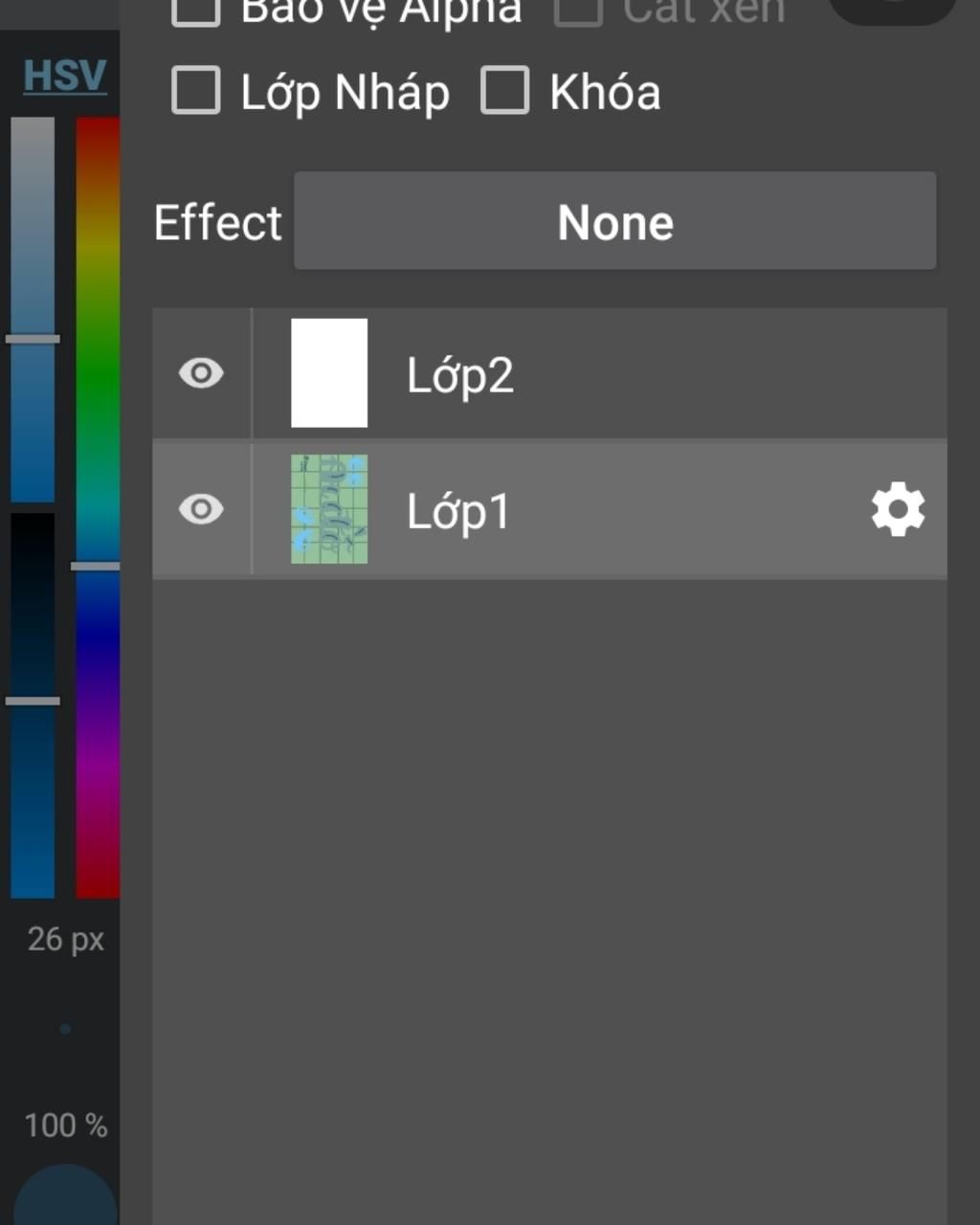980x1225 pixels.
Task: Click the lower dark-blue value slider
Action: [33, 705]
